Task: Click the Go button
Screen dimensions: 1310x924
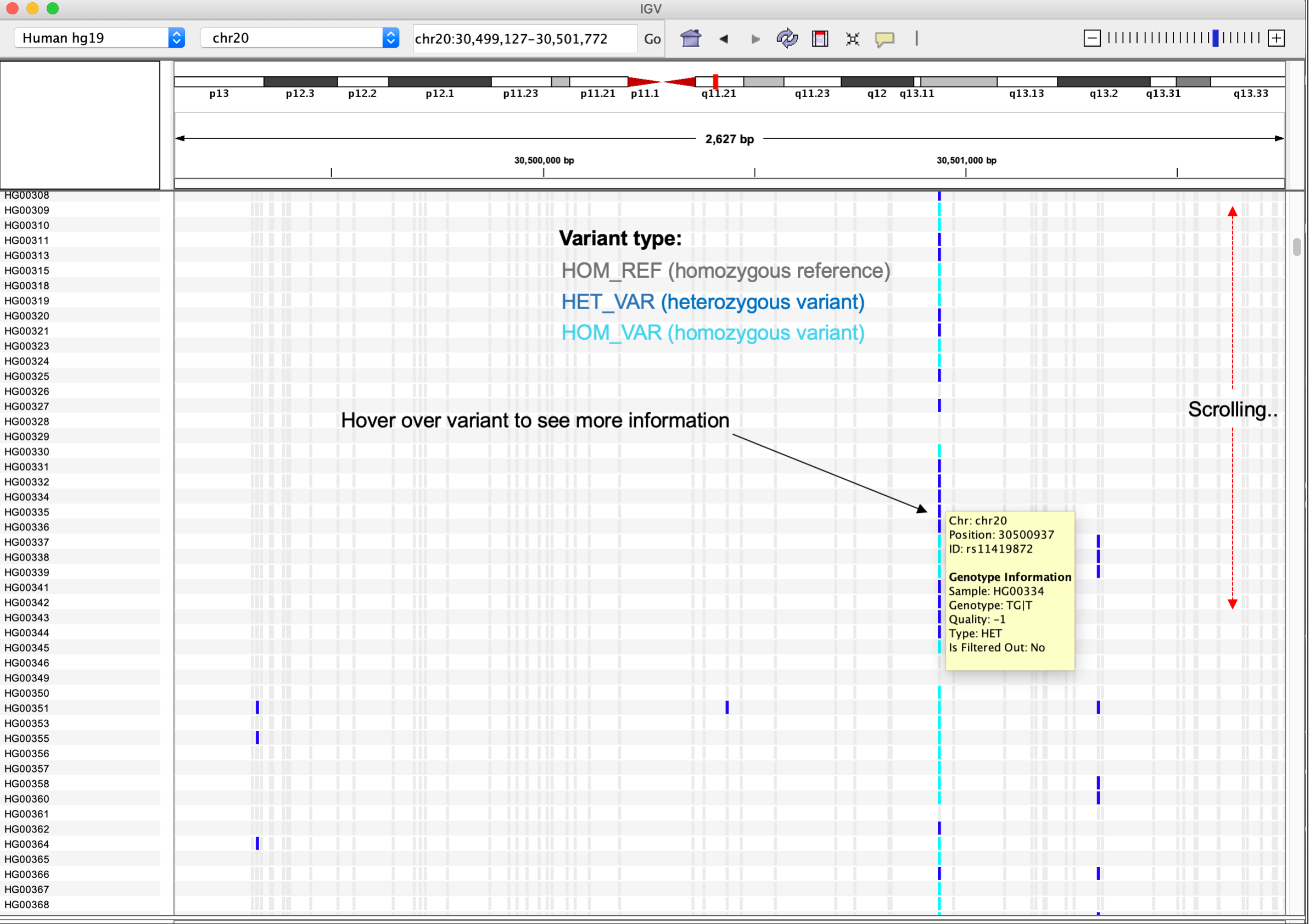Action: tap(652, 39)
